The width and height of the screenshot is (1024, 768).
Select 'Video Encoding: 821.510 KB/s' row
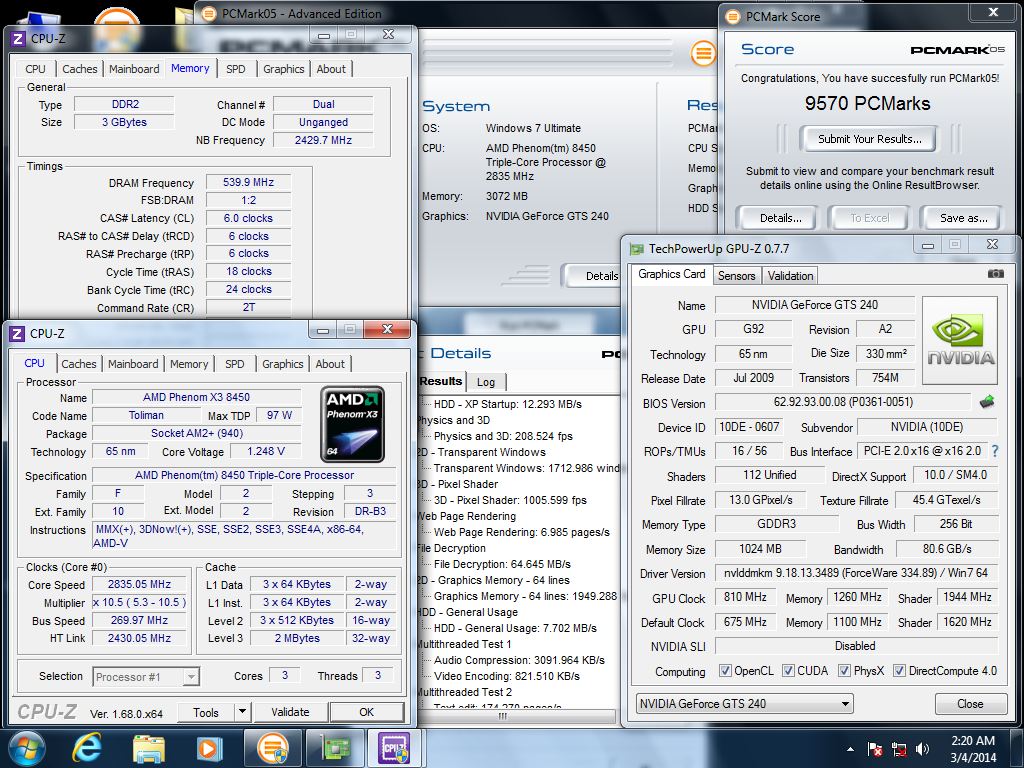coord(506,676)
